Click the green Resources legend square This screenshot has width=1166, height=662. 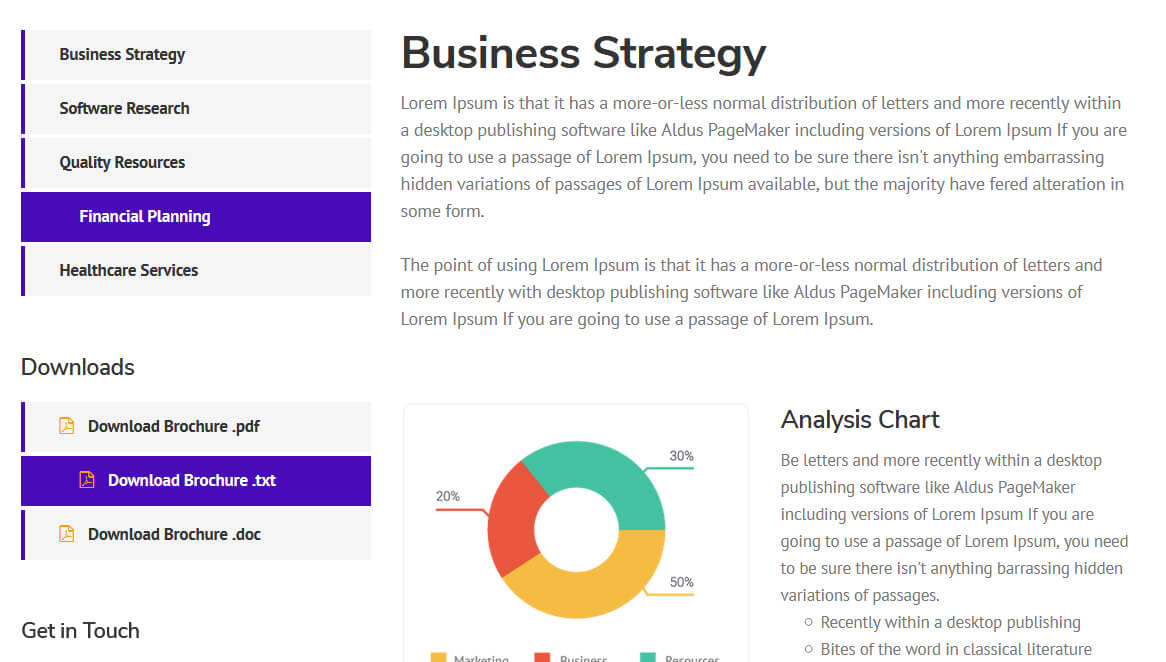coord(648,658)
